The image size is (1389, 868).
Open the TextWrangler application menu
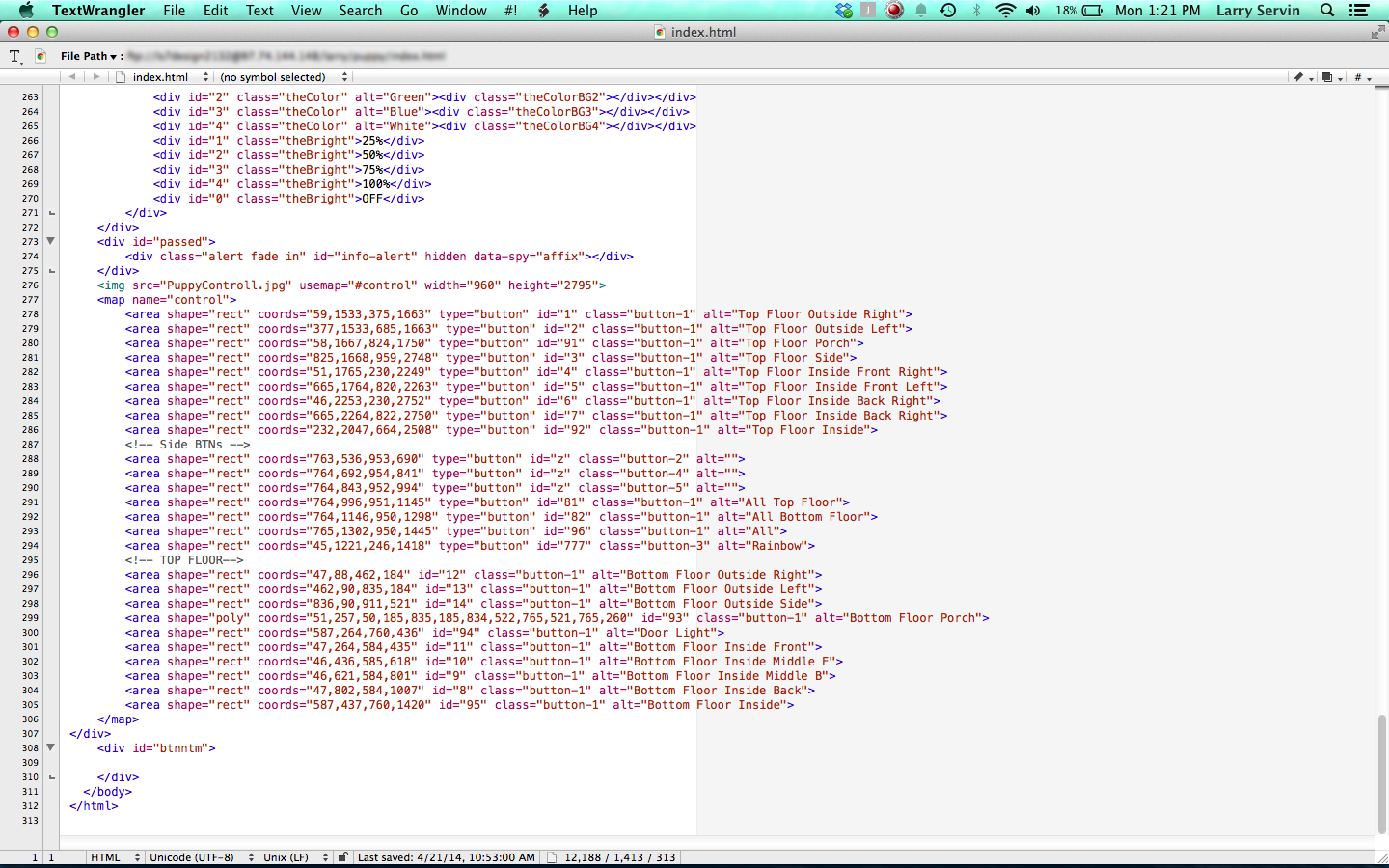[x=98, y=11]
